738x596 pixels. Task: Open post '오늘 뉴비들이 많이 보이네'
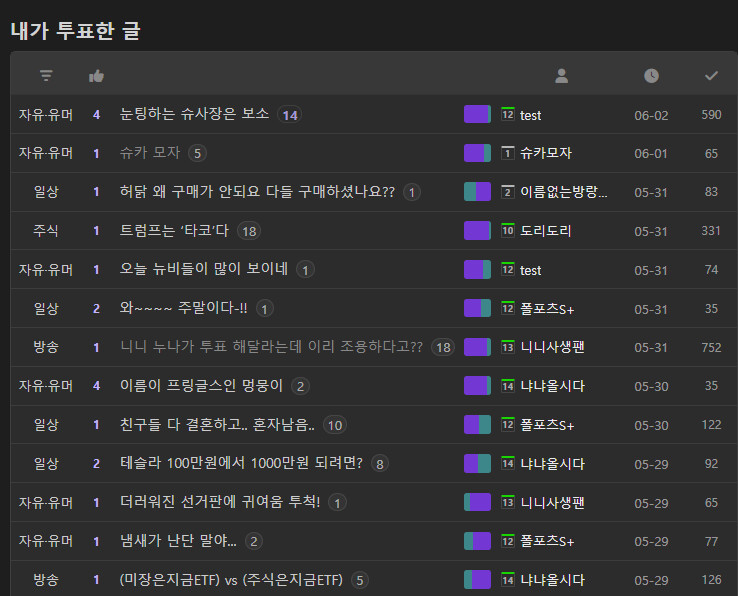pyautogui.click(x=203, y=269)
